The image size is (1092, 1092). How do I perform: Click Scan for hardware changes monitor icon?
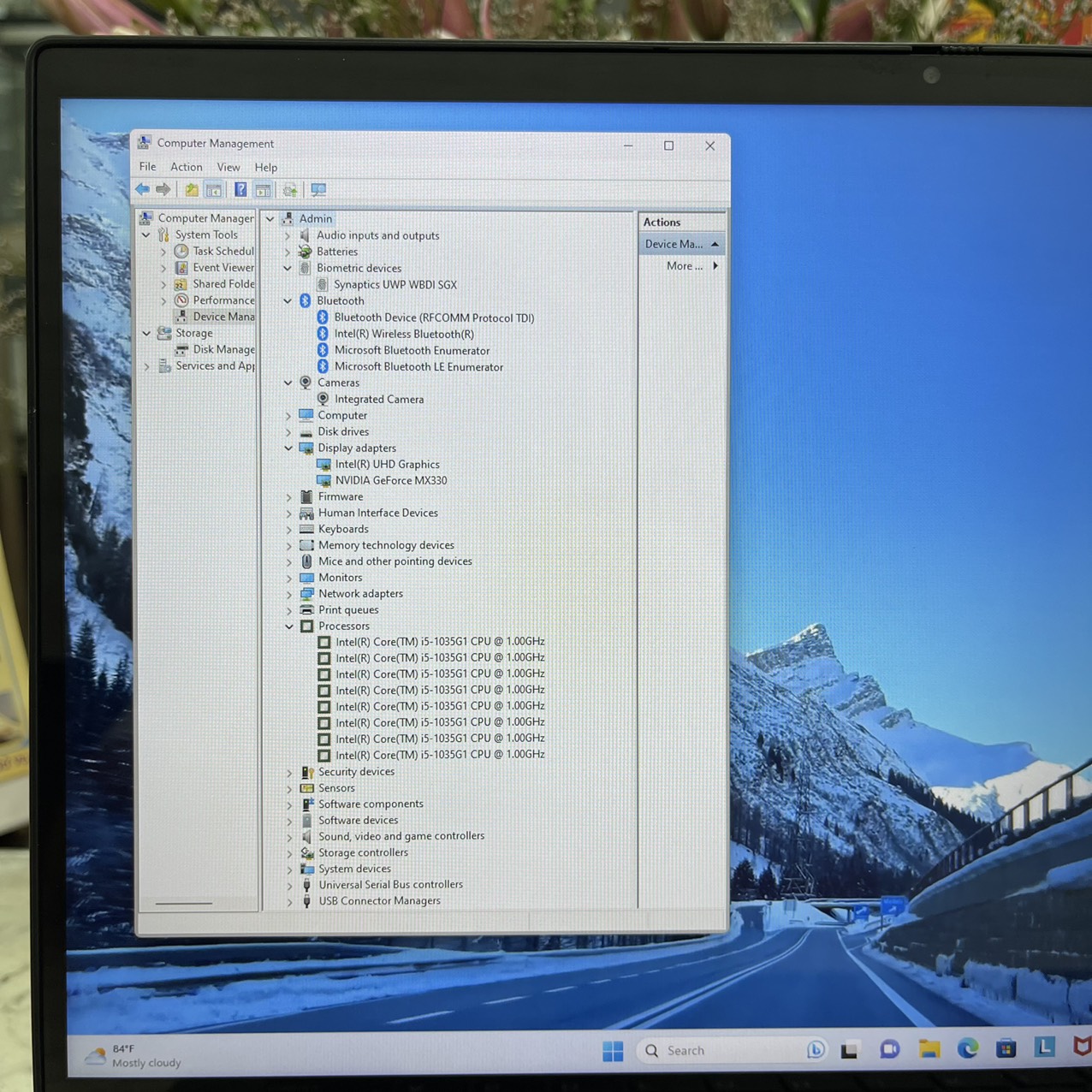pyautogui.click(x=318, y=190)
